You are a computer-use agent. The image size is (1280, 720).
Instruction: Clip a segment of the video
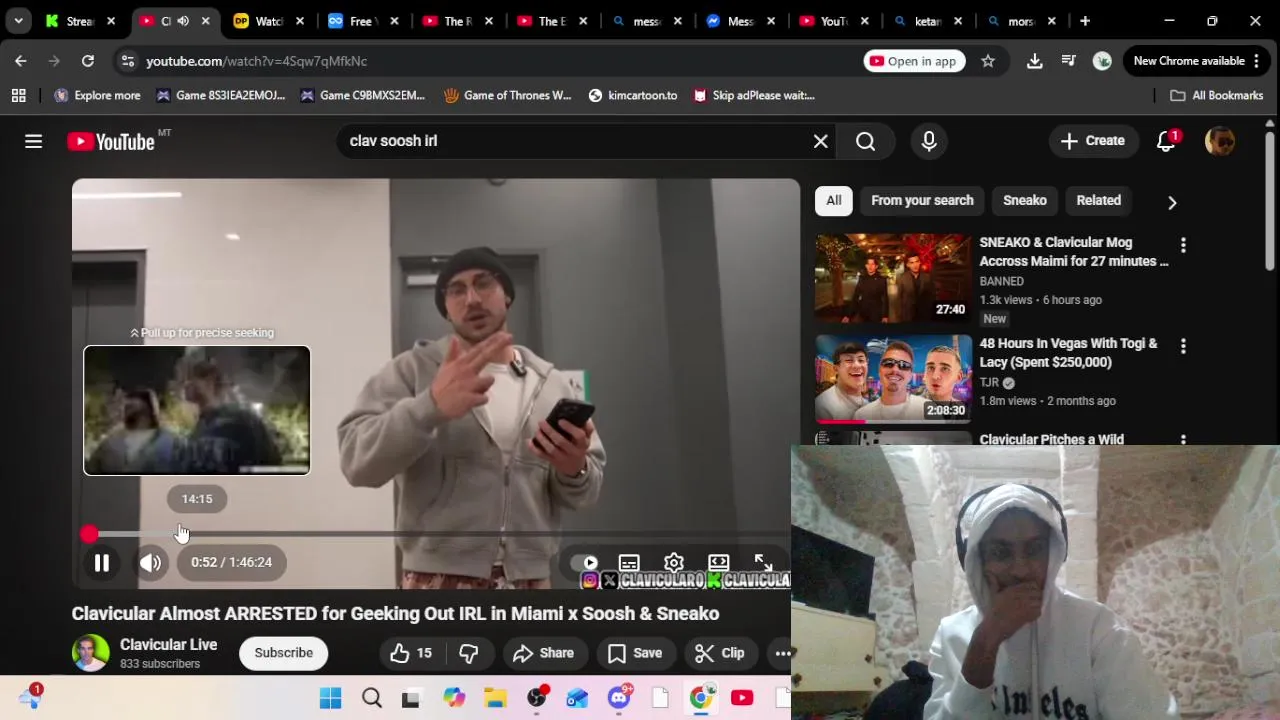click(720, 653)
